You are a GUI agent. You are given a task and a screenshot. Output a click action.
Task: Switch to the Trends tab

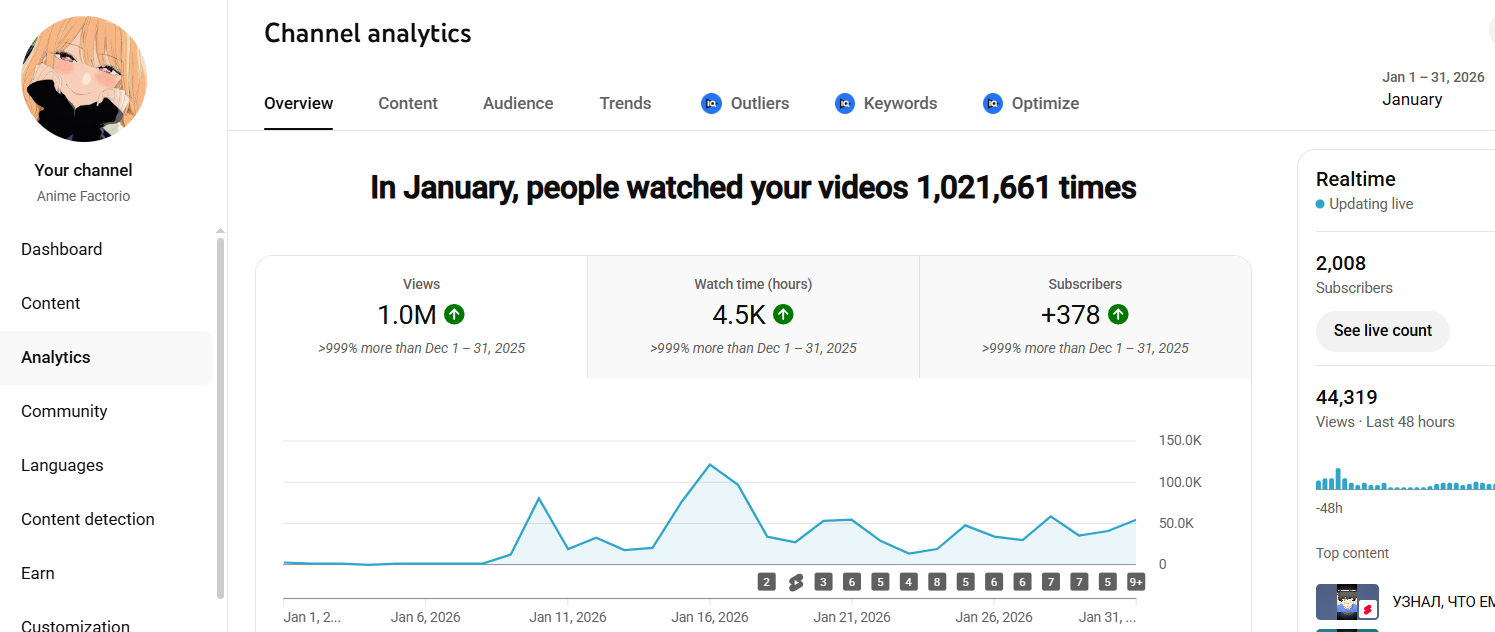pos(625,103)
